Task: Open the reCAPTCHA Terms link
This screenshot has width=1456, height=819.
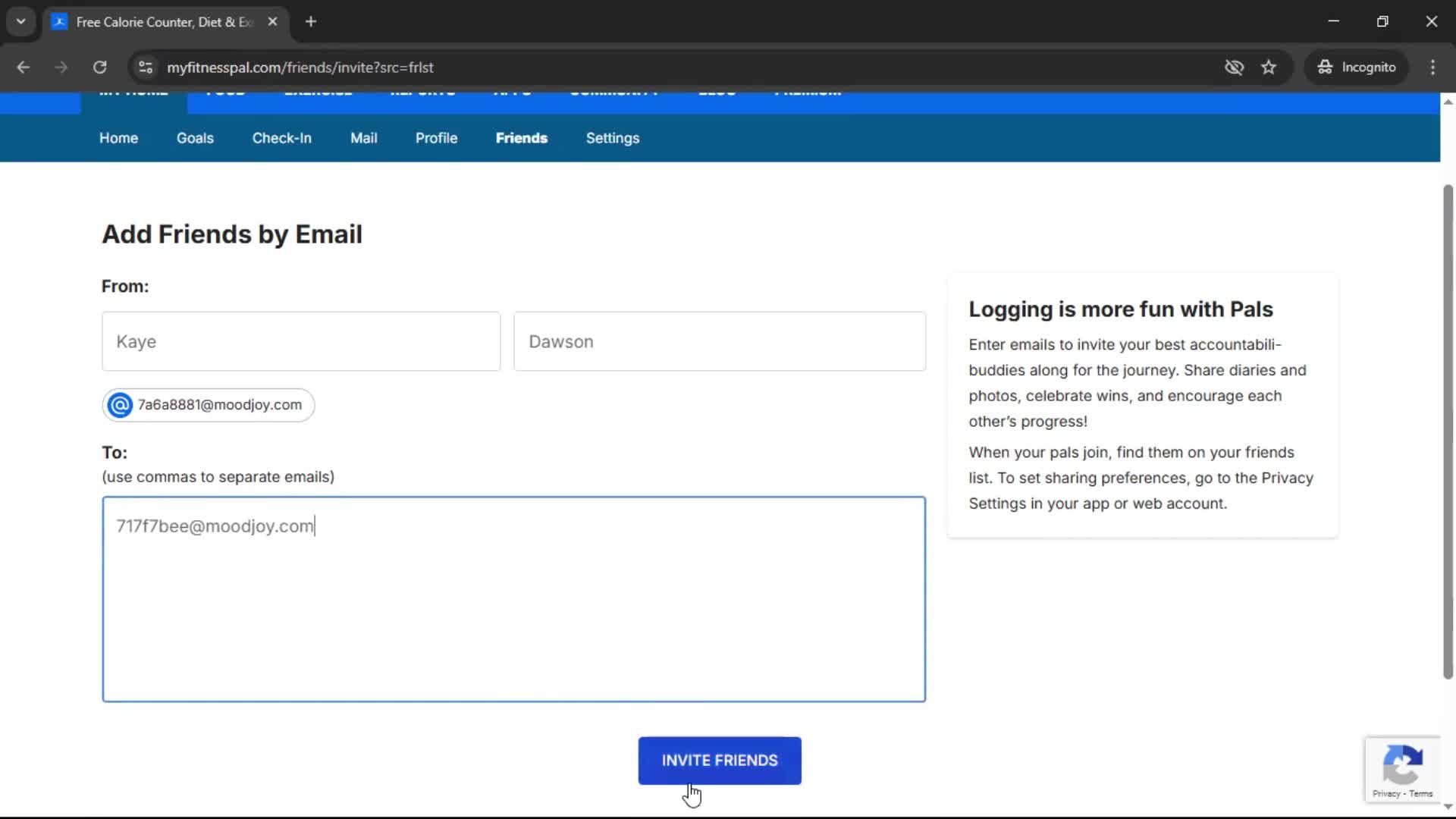Action: coord(1421,794)
